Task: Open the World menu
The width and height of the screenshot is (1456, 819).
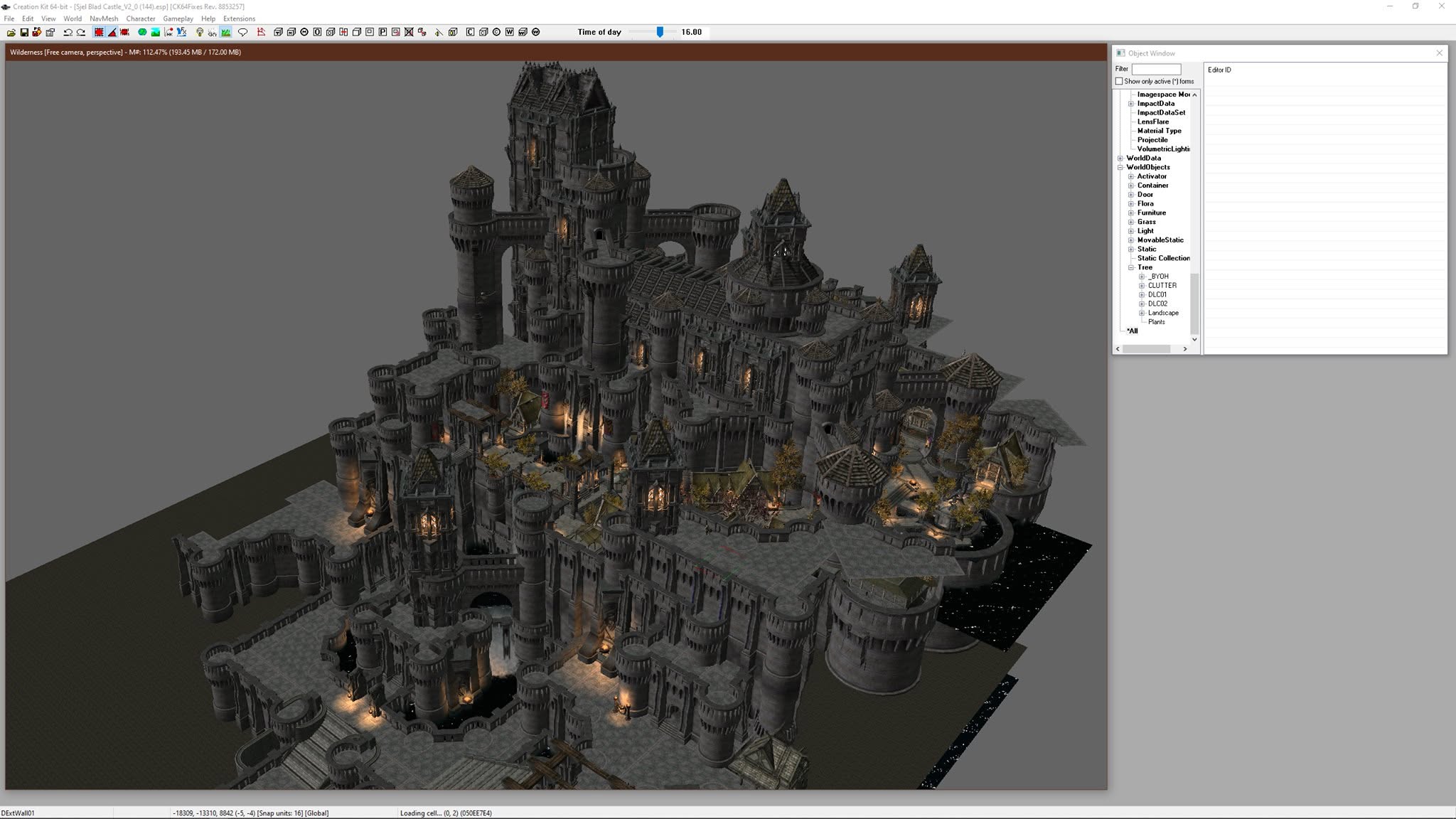Action: point(73,18)
